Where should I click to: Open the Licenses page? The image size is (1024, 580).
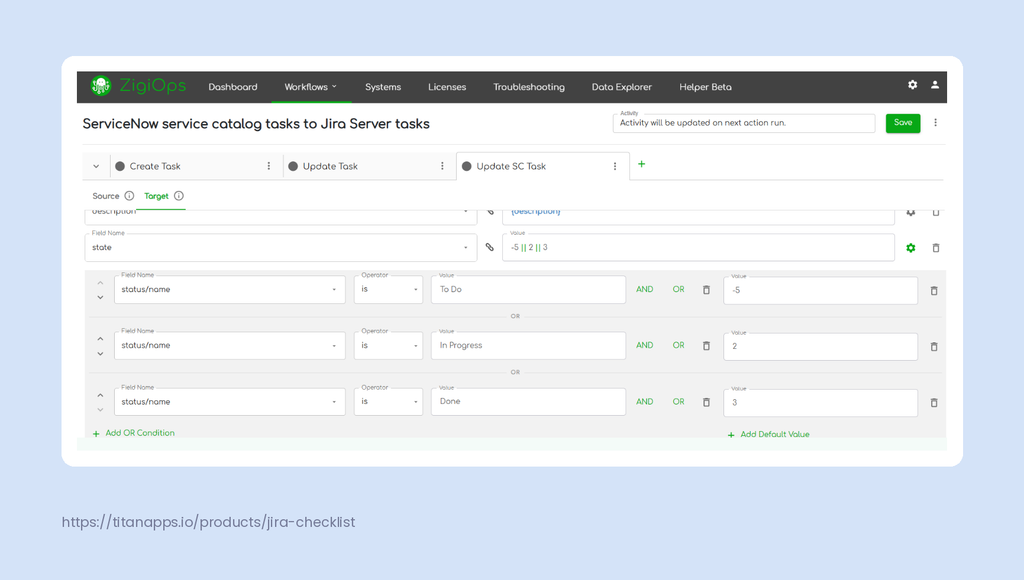click(x=447, y=87)
